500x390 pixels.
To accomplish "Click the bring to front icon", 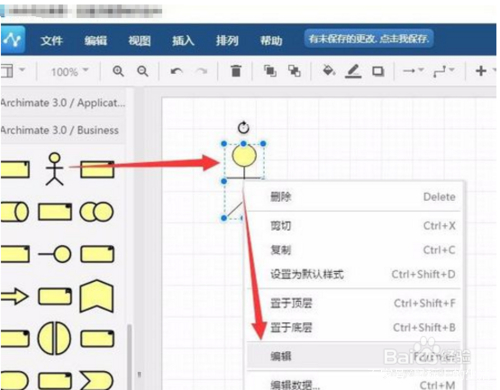I will tap(270, 71).
